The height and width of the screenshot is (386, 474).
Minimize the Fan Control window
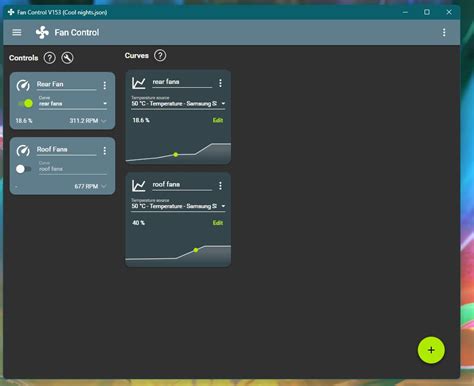pos(405,12)
